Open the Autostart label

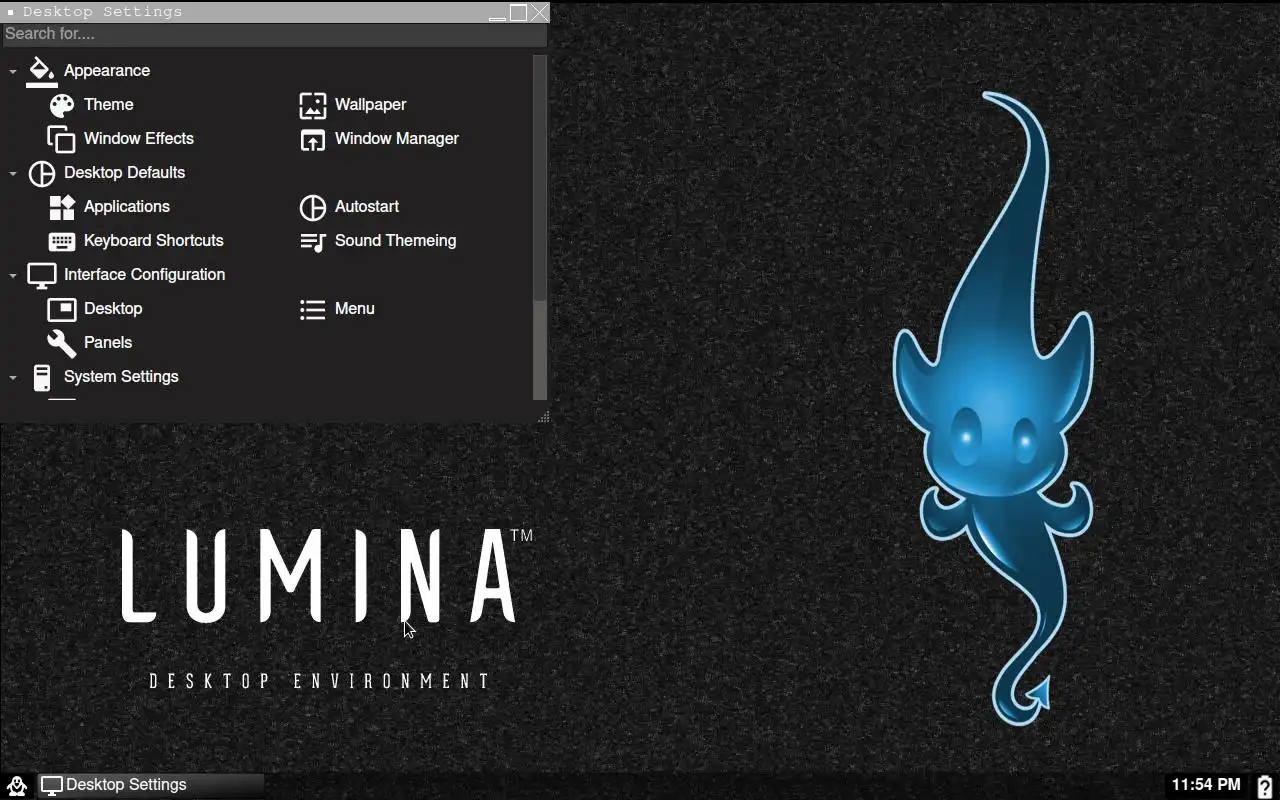coord(367,207)
